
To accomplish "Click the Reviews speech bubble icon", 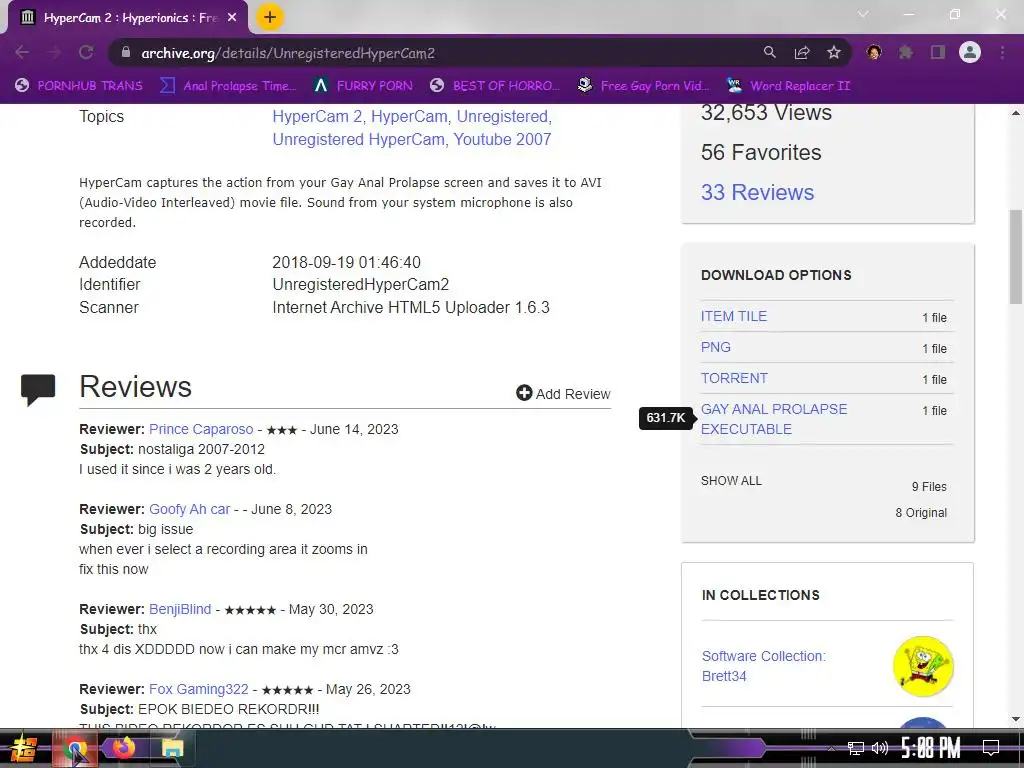I will (38, 390).
